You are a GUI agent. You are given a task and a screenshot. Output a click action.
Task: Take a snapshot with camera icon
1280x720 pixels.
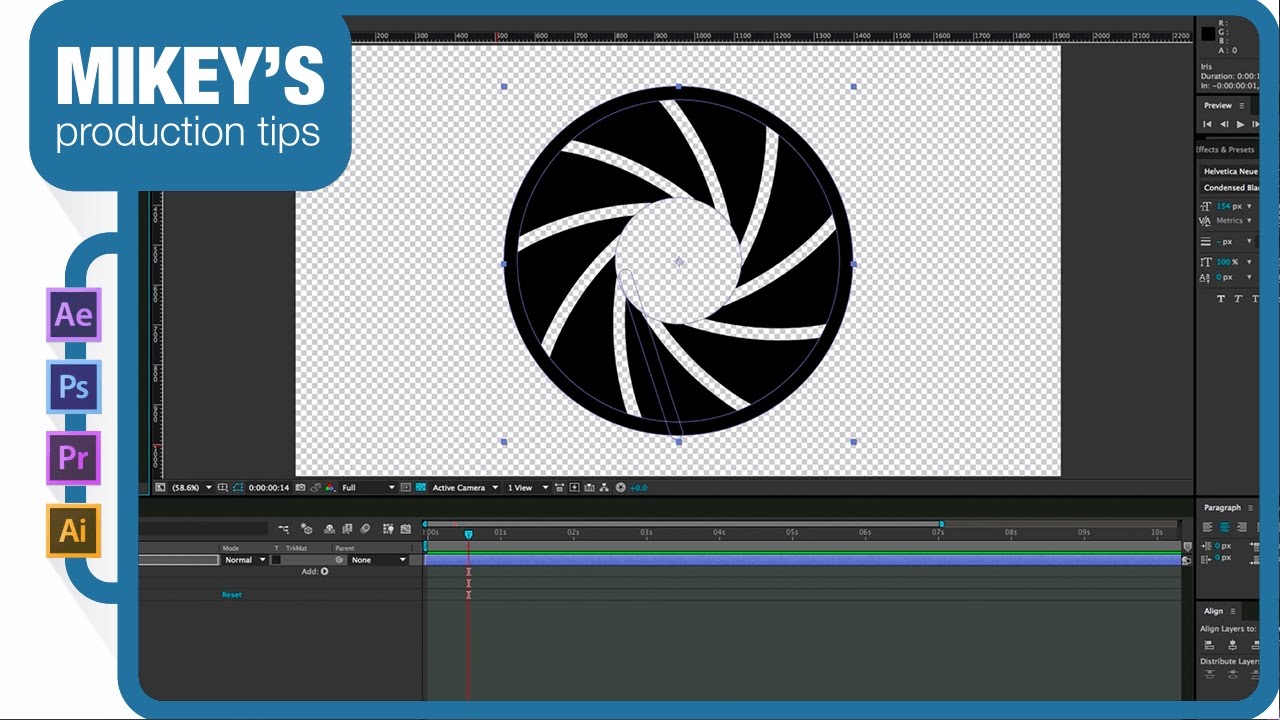click(300, 487)
